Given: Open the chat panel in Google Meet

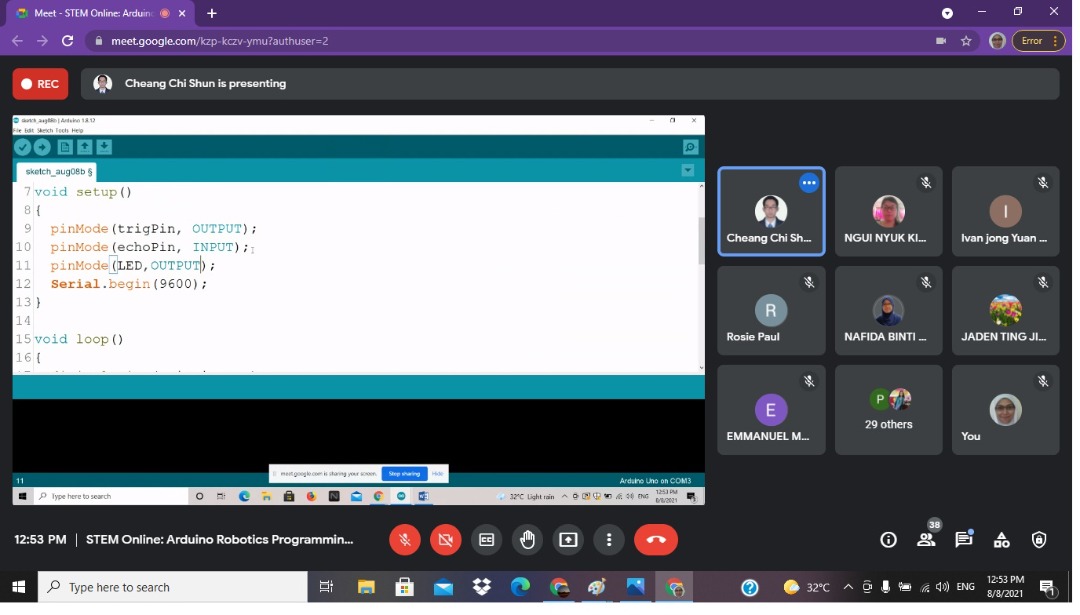Looking at the screenshot, I should click(x=963, y=539).
